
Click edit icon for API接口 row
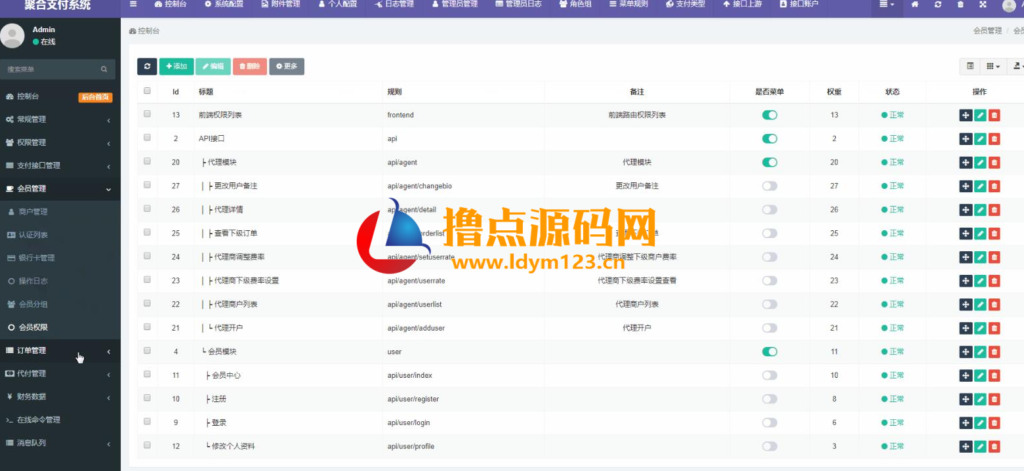tap(980, 138)
